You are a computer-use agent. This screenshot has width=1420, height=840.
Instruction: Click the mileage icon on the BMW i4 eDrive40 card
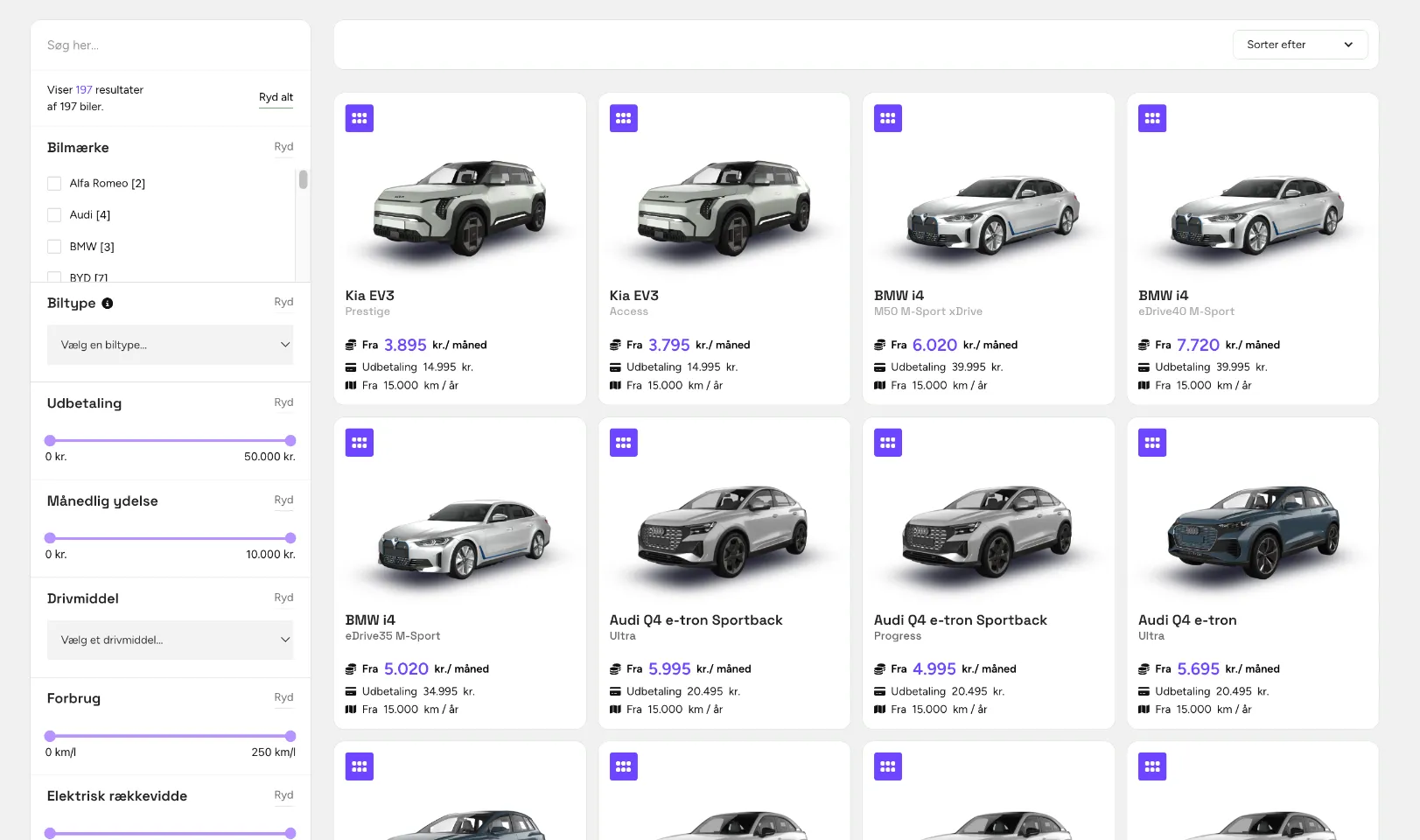tap(1143, 385)
